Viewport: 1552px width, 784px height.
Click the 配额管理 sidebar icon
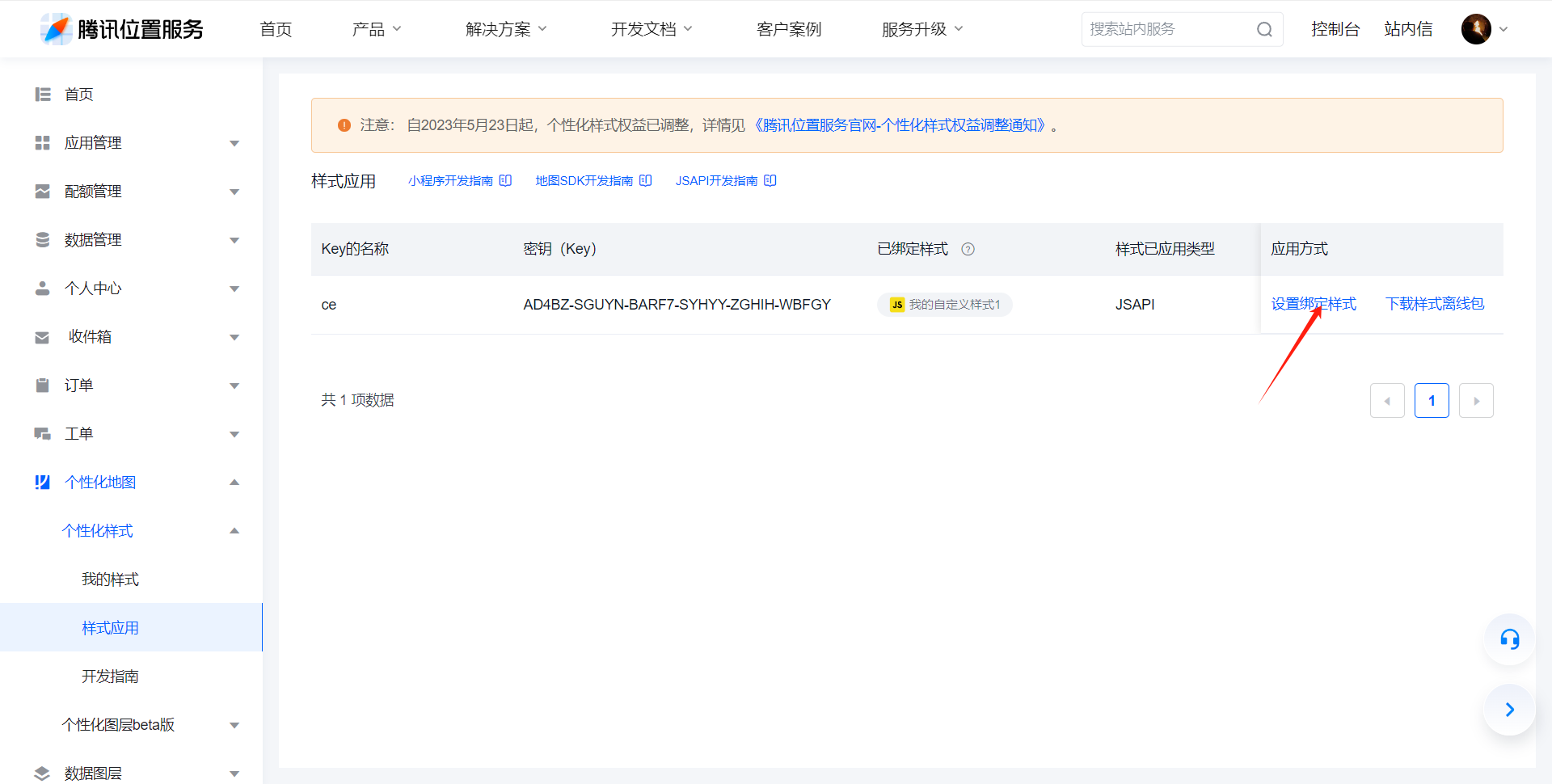(x=43, y=192)
